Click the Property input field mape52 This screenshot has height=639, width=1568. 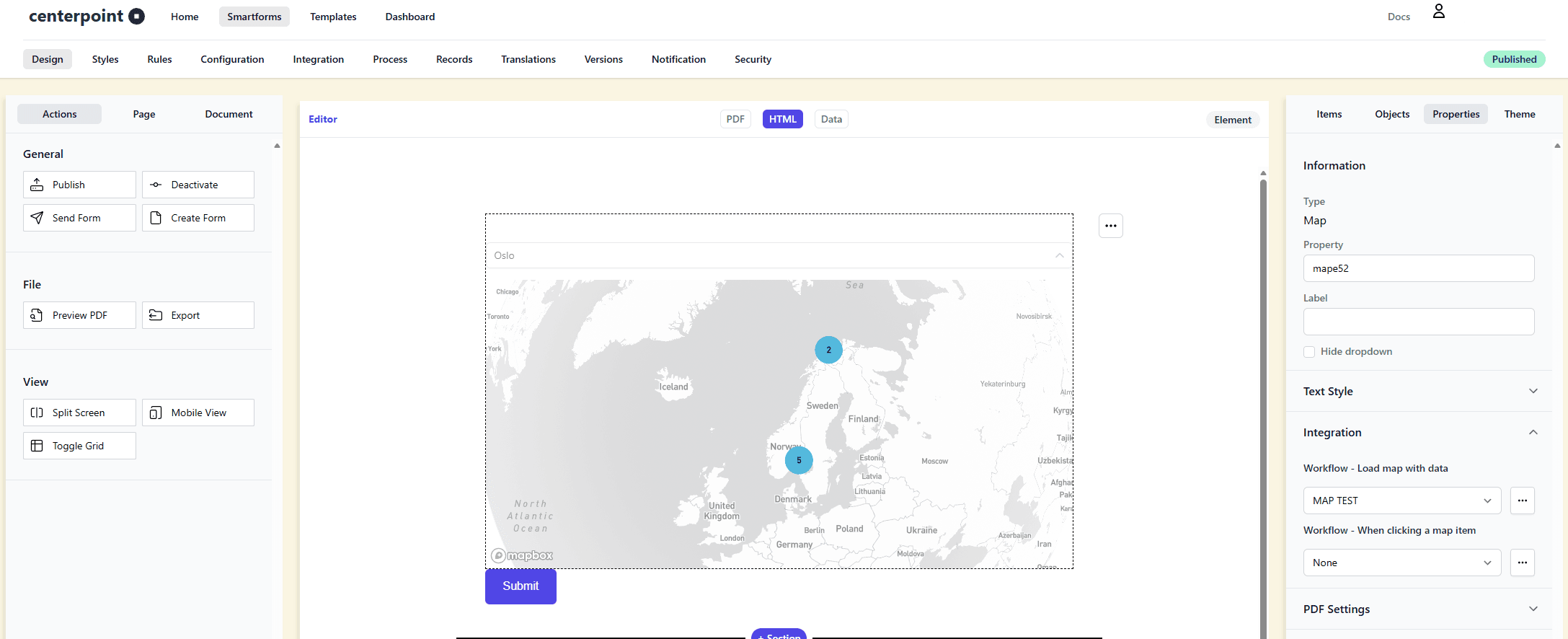1419,268
